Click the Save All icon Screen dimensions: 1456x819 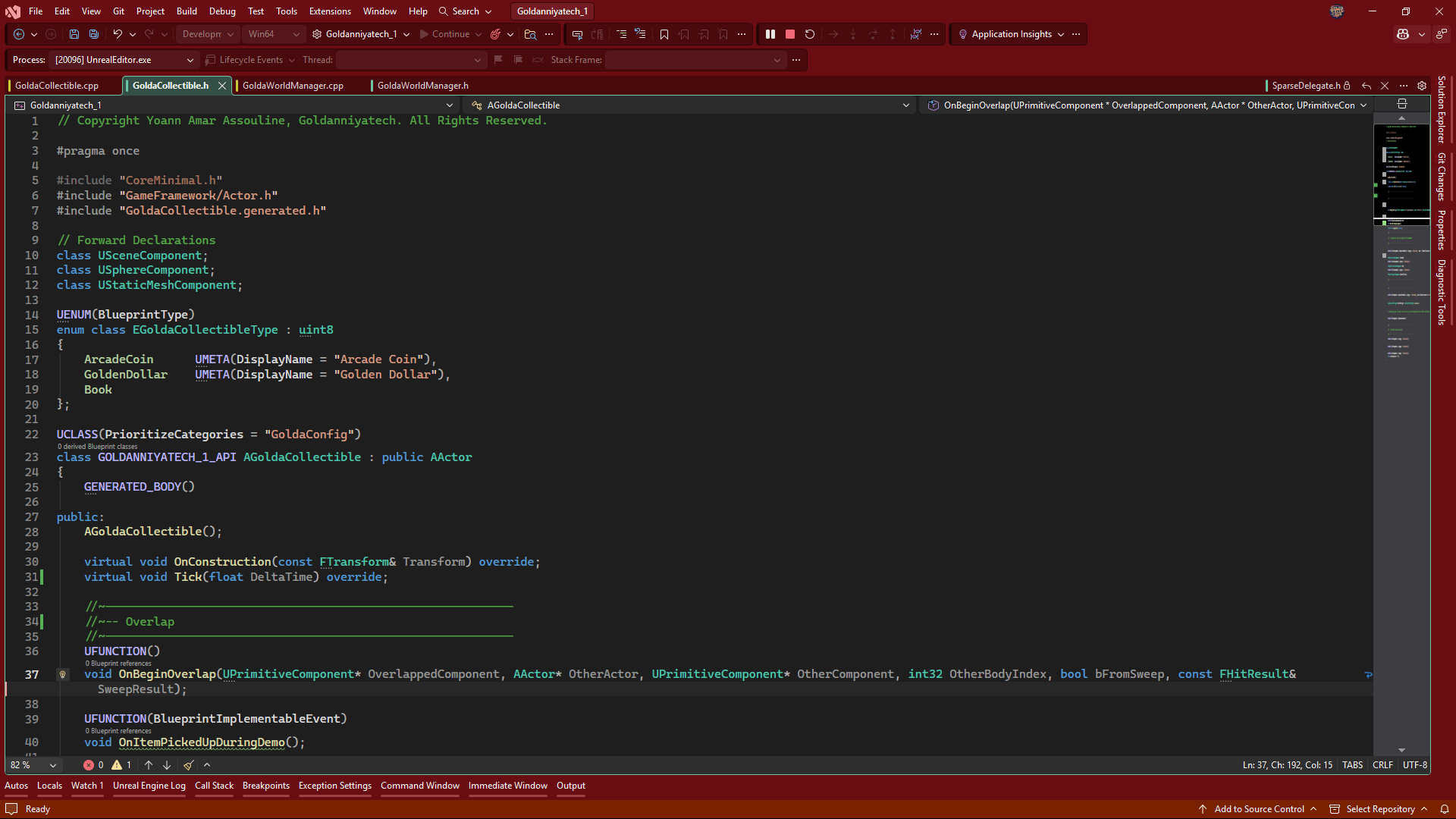pos(94,34)
